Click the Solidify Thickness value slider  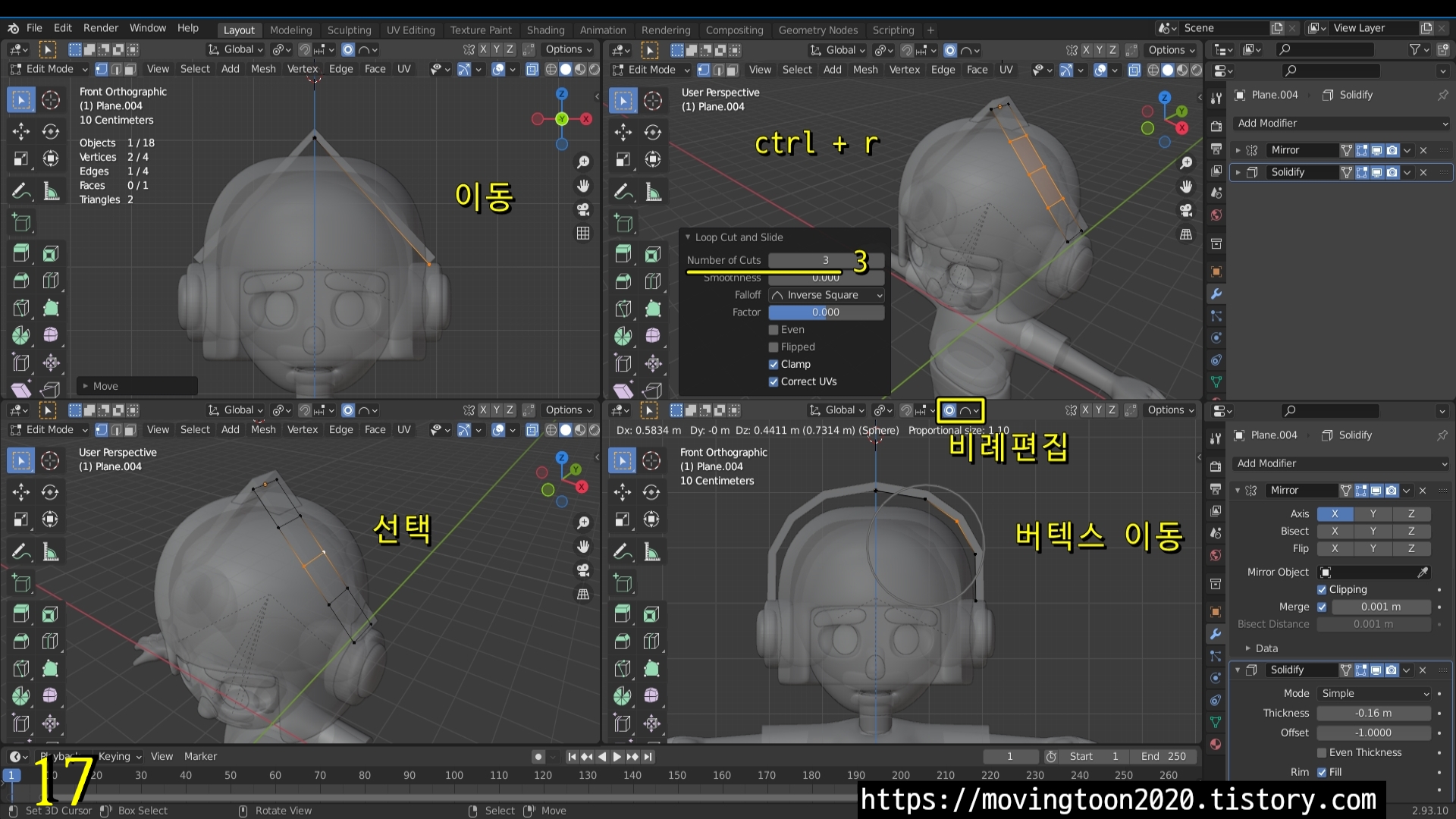click(1373, 714)
